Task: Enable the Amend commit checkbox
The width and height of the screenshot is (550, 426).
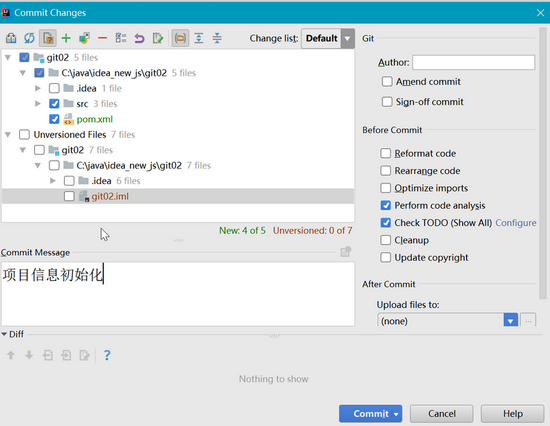Action: click(387, 81)
